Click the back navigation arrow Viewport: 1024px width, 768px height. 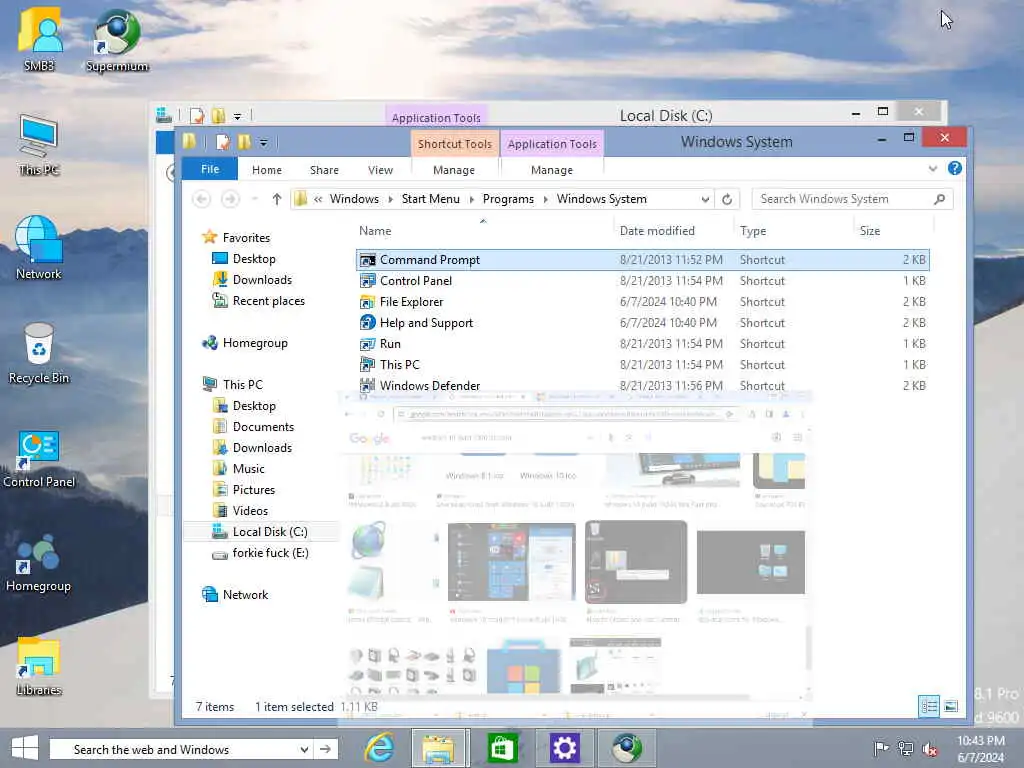pyautogui.click(x=202, y=199)
